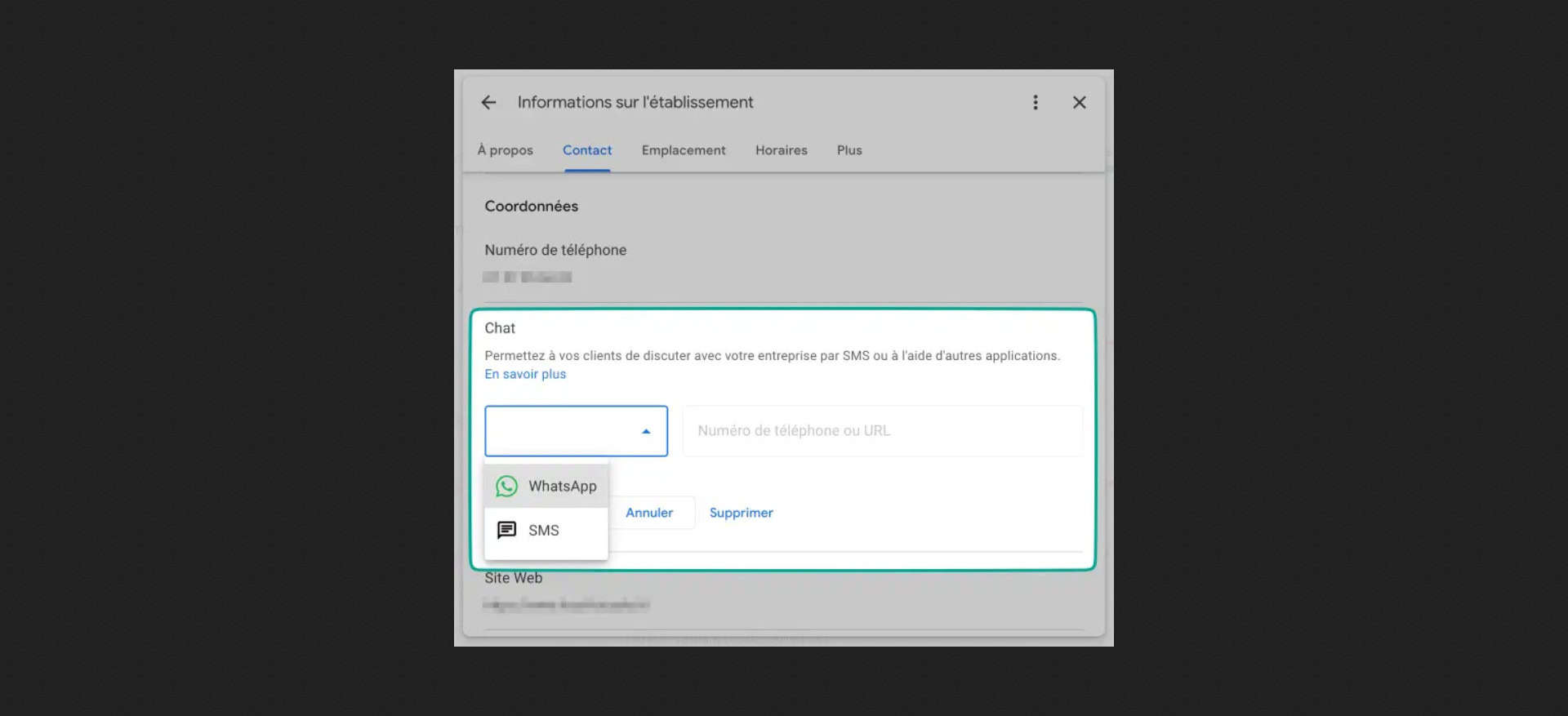Click the Supprimer button
The width and height of the screenshot is (1568, 716).
pyautogui.click(x=741, y=513)
